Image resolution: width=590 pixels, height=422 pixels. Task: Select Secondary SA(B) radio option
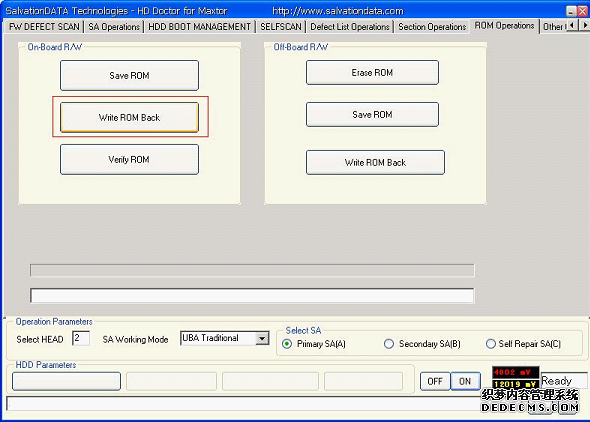(389, 344)
